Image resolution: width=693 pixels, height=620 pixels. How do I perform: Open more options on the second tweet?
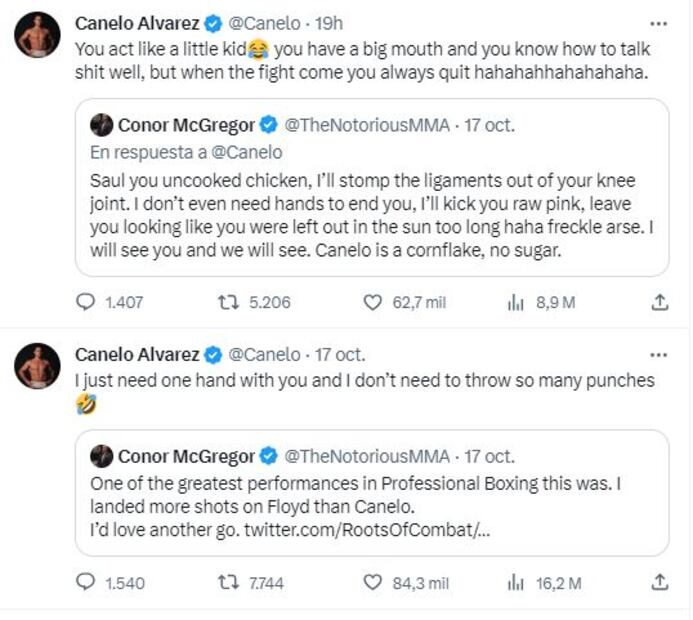tap(658, 354)
